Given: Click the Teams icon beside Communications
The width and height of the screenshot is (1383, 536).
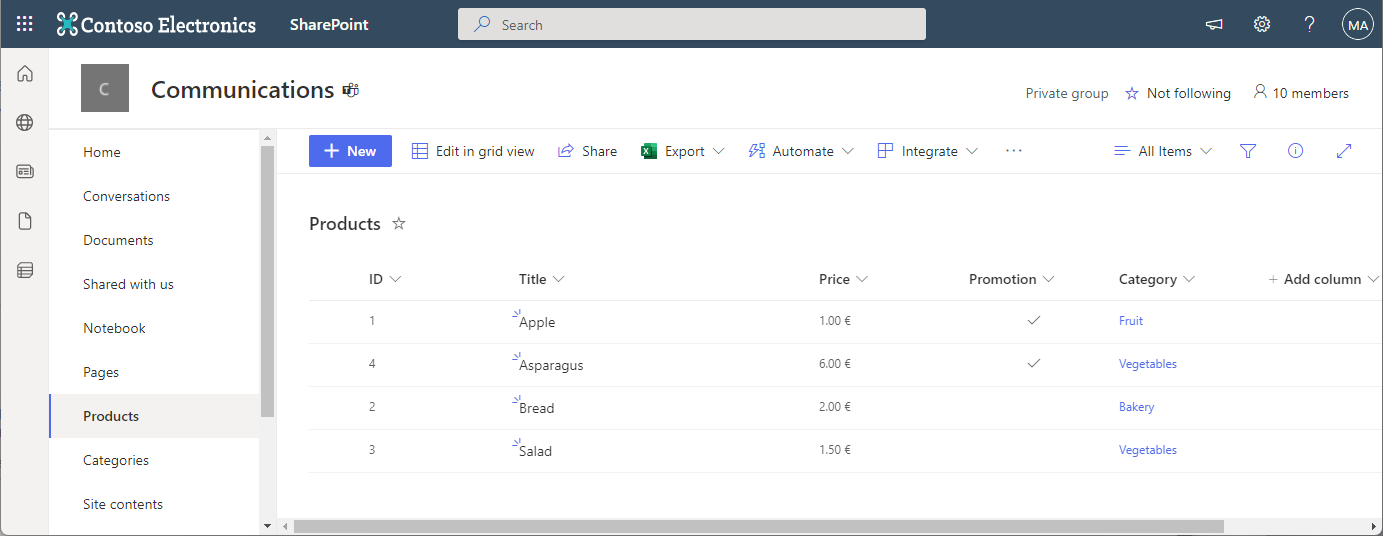Looking at the screenshot, I should [350, 90].
